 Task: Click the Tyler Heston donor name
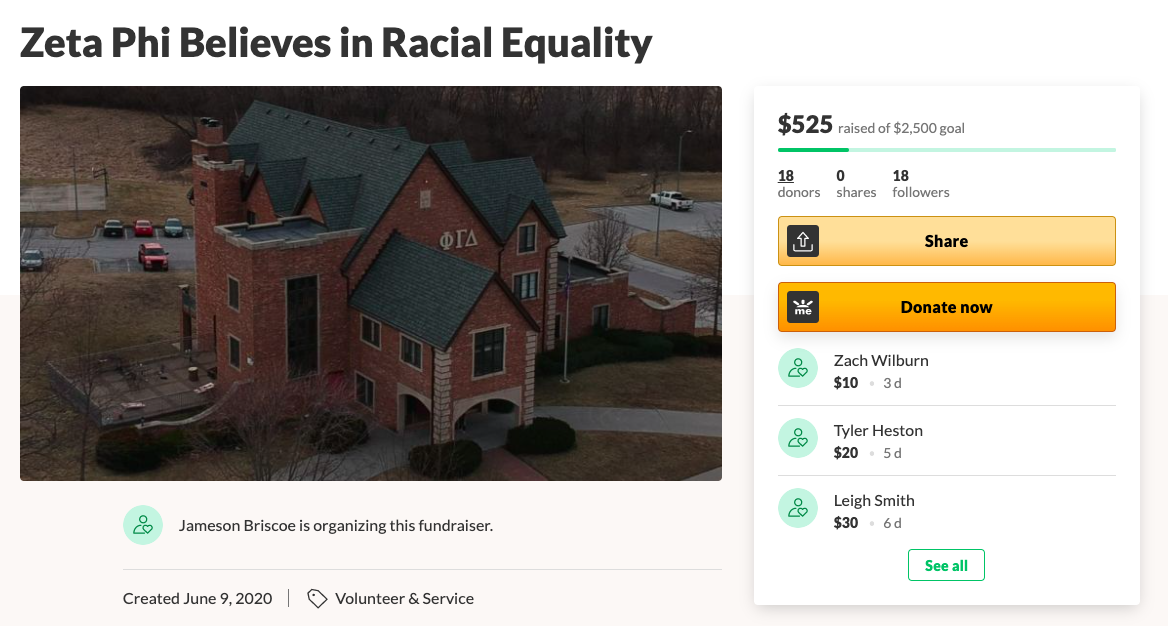click(x=878, y=430)
